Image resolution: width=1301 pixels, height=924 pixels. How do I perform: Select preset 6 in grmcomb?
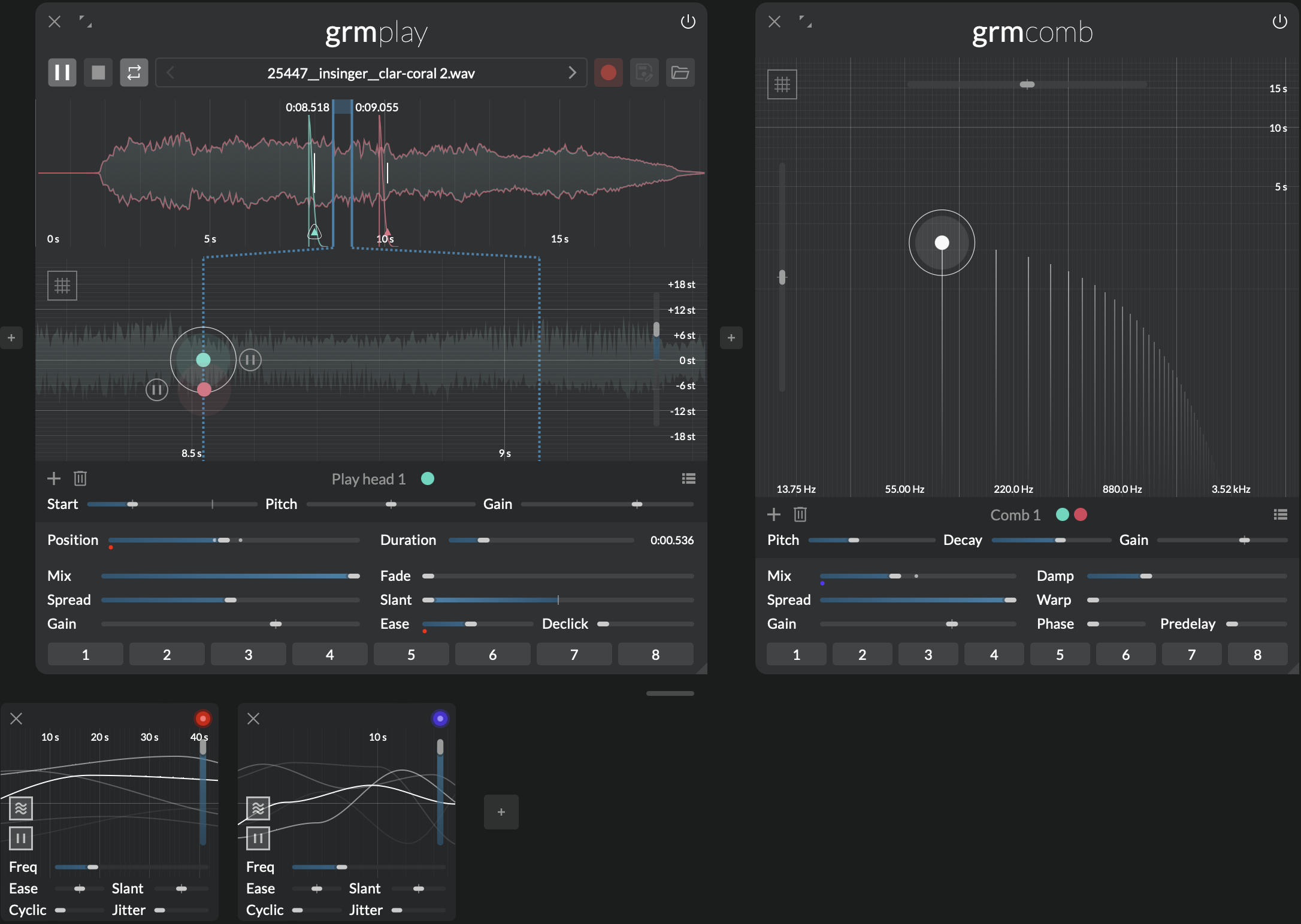[1125, 655]
